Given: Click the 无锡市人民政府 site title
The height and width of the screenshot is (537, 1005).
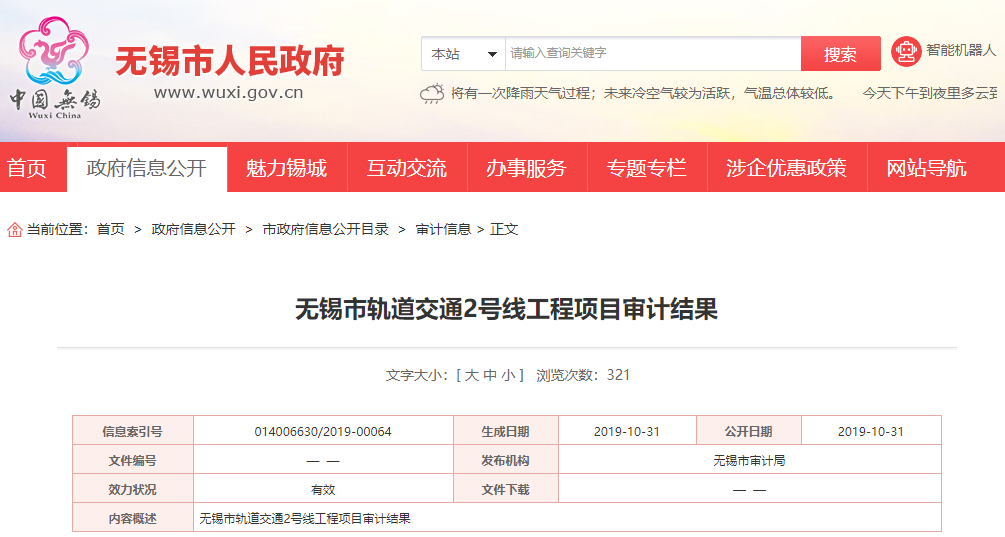Looking at the screenshot, I should [229, 62].
